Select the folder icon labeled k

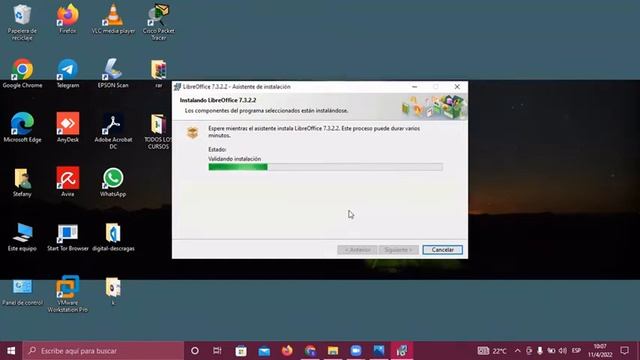tap(113, 291)
